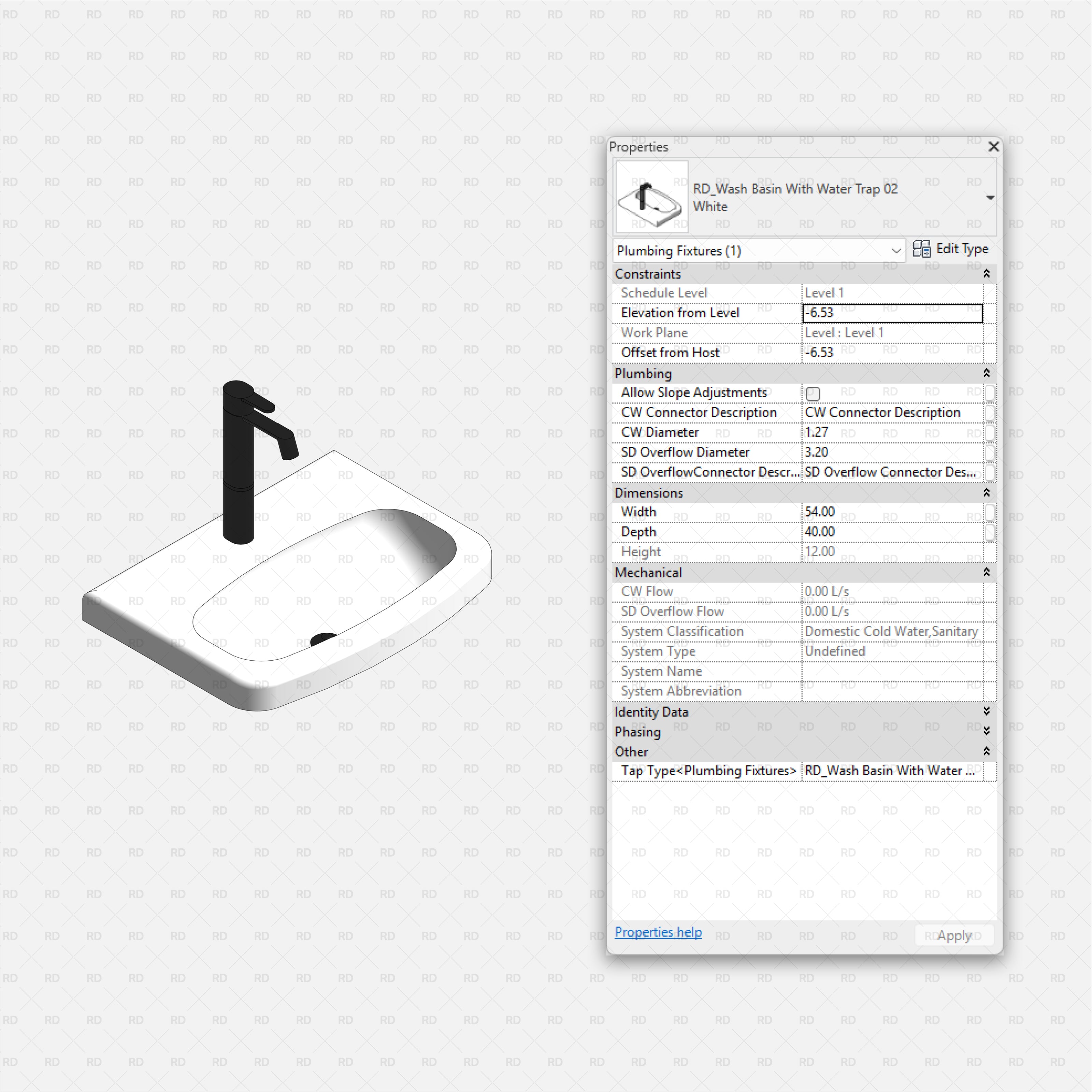Screen dimensions: 1092x1092
Task: Open the Plumbing Fixtures type selector dropdown
Action: [896, 250]
